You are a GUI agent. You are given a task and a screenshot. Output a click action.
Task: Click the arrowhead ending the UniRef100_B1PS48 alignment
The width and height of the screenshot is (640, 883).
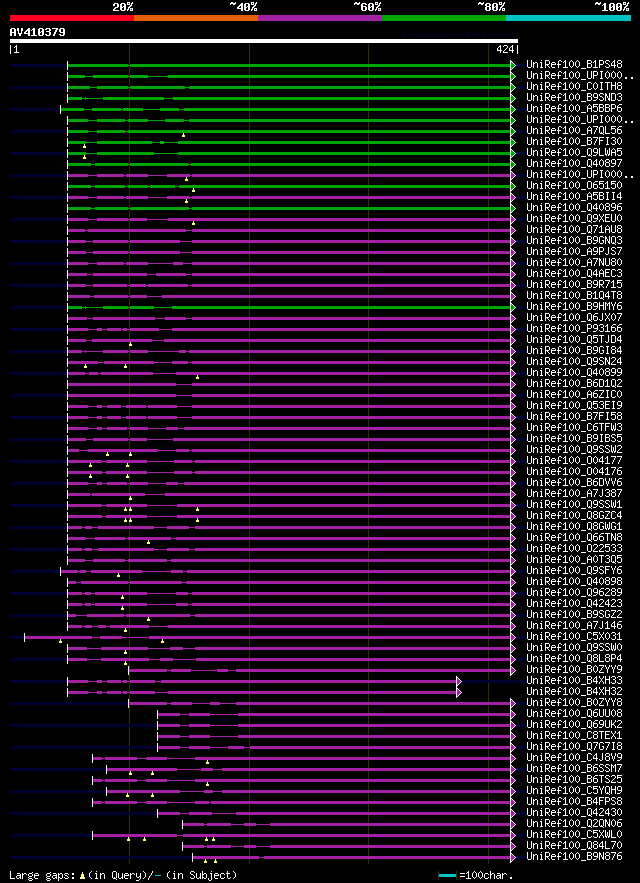pos(513,65)
